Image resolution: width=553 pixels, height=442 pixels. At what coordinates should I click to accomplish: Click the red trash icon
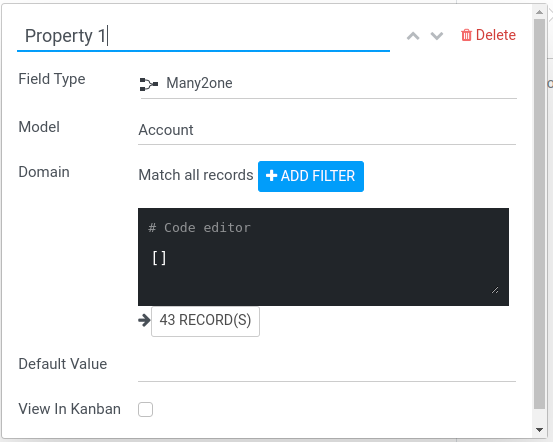[x=466, y=35]
